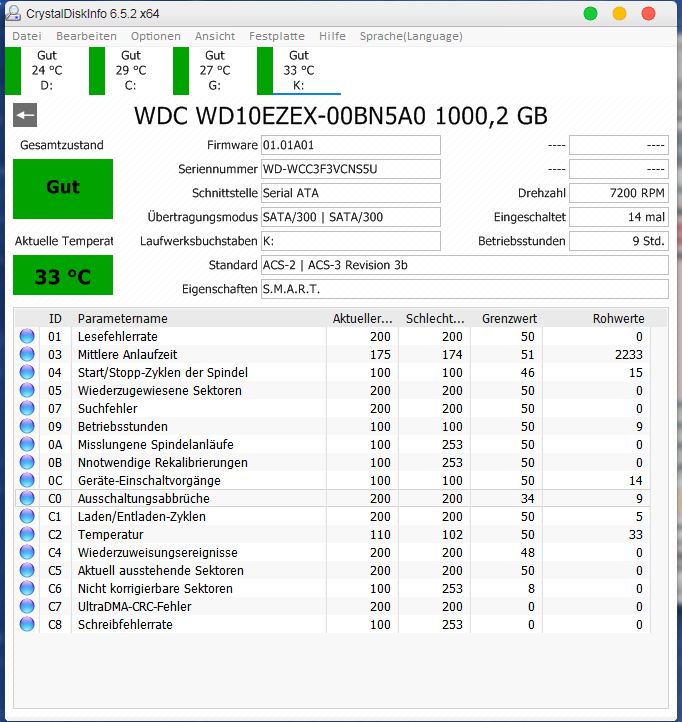Click the Ausschaltungsabbrüche parameter name
The width and height of the screenshot is (682, 722).
point(144,498)
